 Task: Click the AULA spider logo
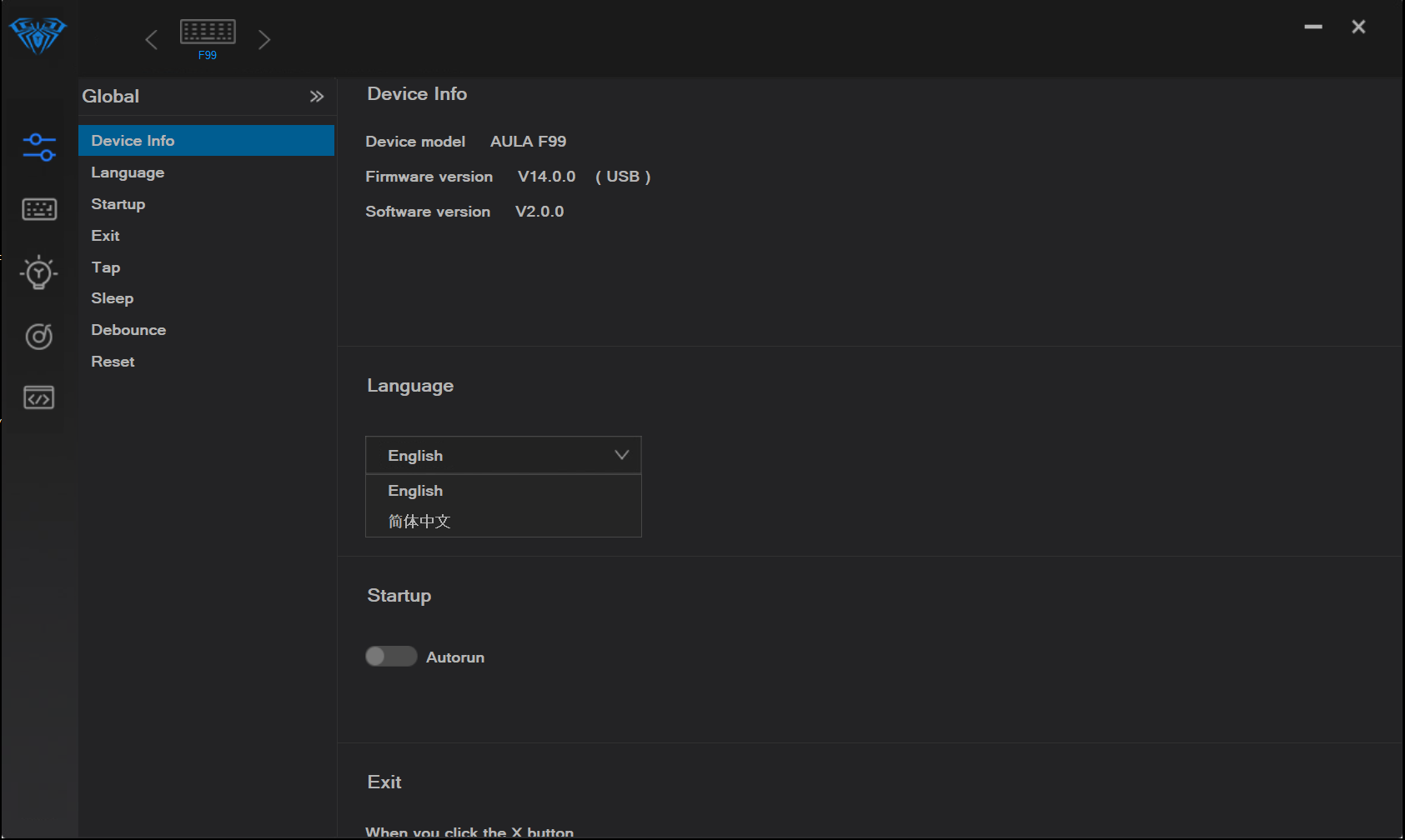click(38, 35)
